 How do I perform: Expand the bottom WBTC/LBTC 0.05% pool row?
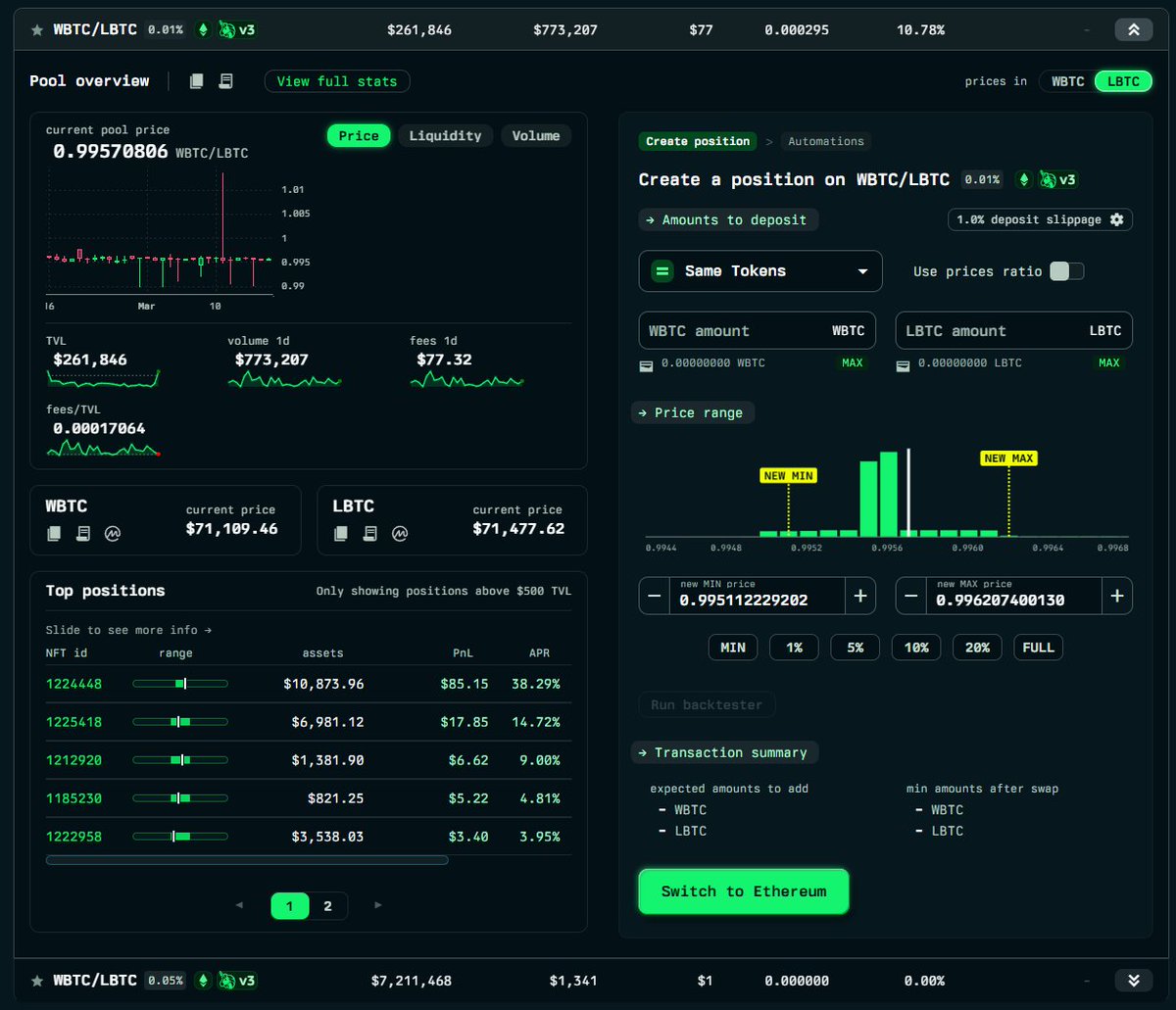[1134, 980]
